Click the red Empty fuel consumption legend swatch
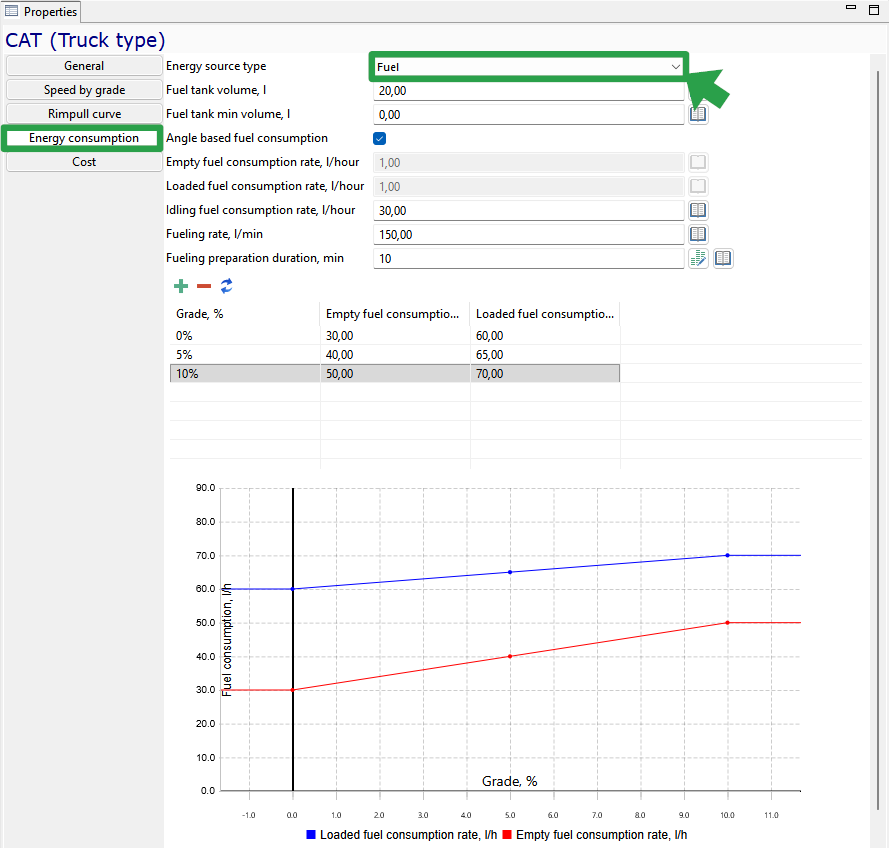This screenshot has height=848, width=889. [x=507, y=834]
